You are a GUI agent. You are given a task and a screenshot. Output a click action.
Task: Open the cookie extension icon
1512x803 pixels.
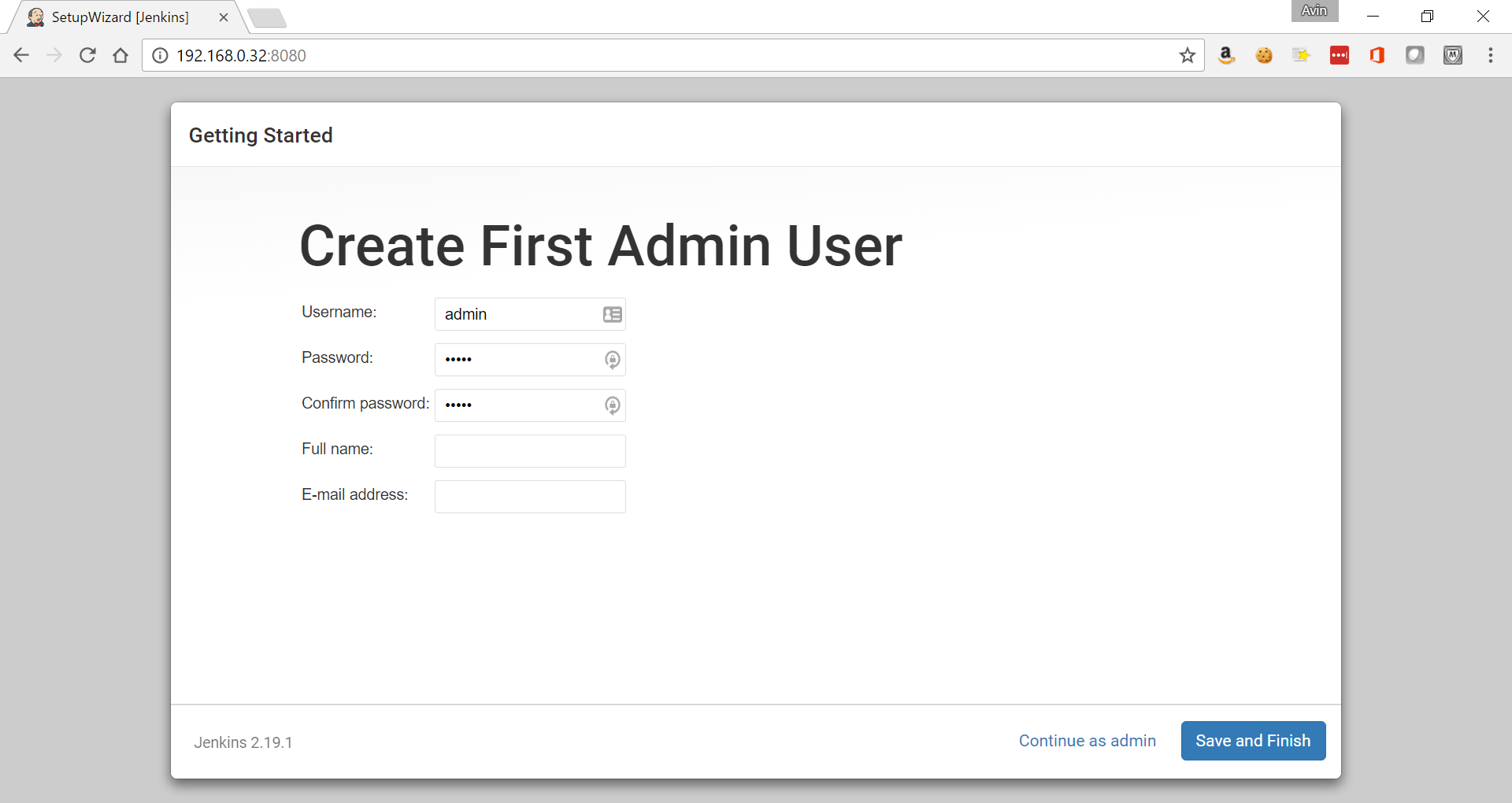[1264, 55]
